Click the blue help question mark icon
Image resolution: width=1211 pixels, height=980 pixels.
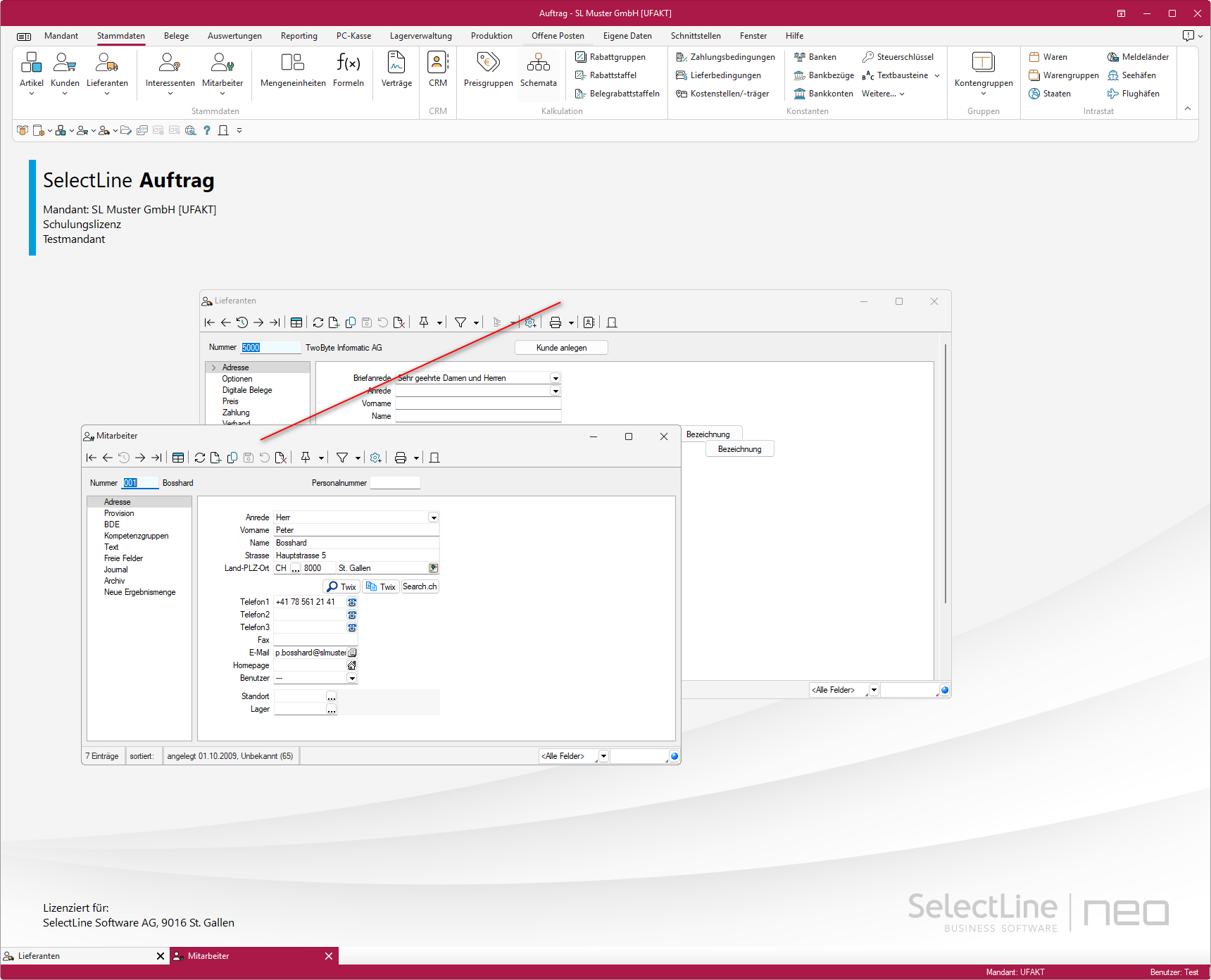coord(207,130)
